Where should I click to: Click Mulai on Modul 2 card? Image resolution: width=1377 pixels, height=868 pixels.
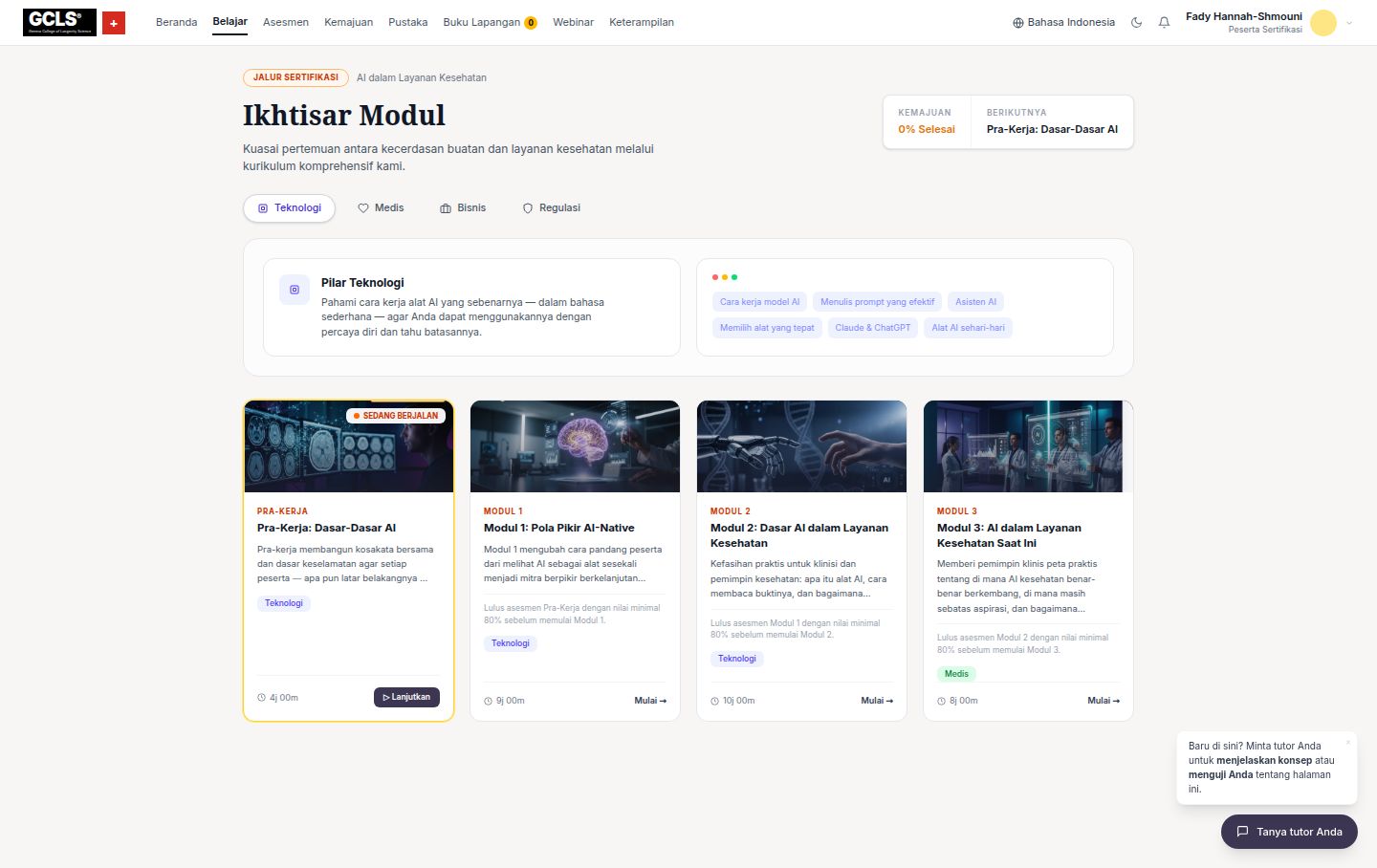pos(877,701)
